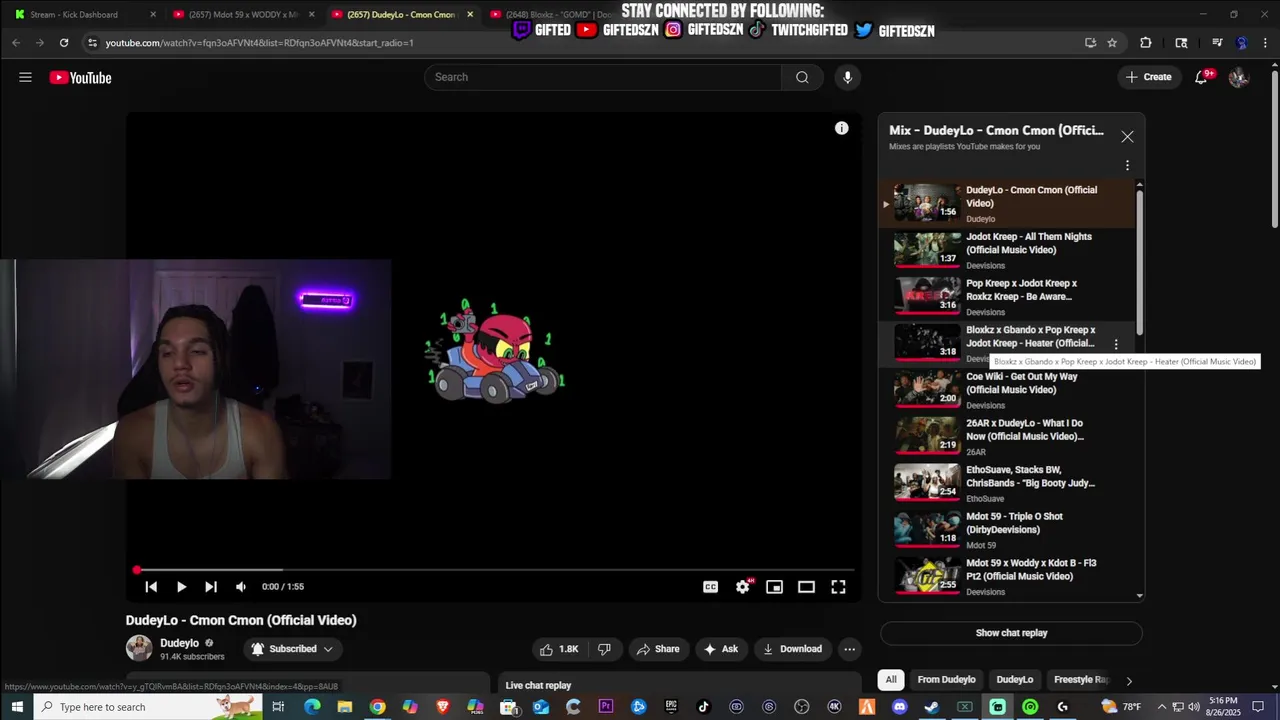
Task: Select Big Booty Judy playlist entry
Action: coord(1008,483)
